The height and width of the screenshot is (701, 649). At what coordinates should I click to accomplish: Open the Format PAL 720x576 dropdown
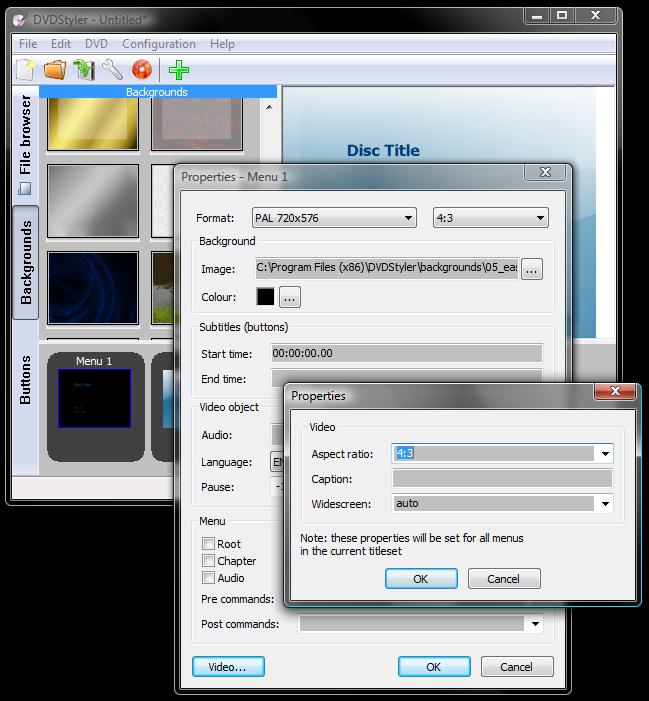click(334, 218)
